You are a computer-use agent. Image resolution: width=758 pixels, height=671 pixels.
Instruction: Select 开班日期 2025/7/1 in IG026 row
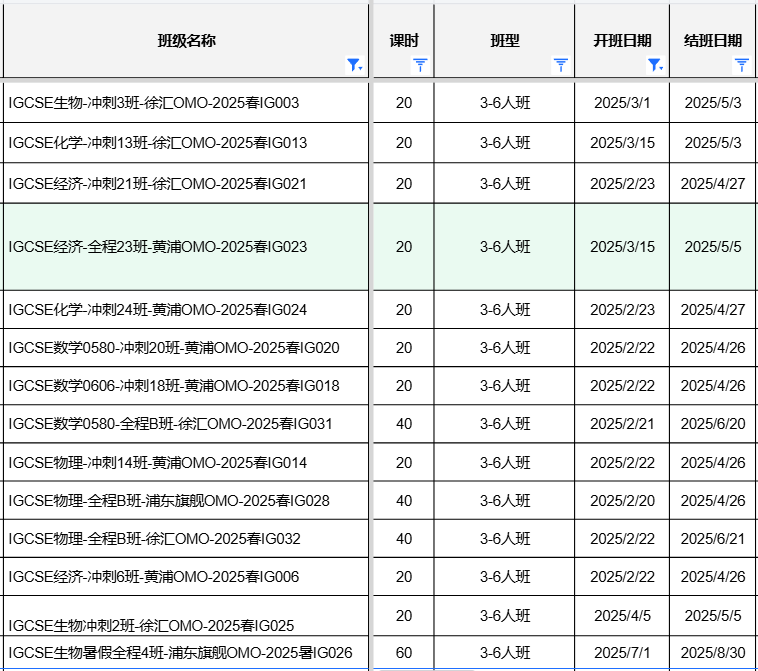click(622, 653)
